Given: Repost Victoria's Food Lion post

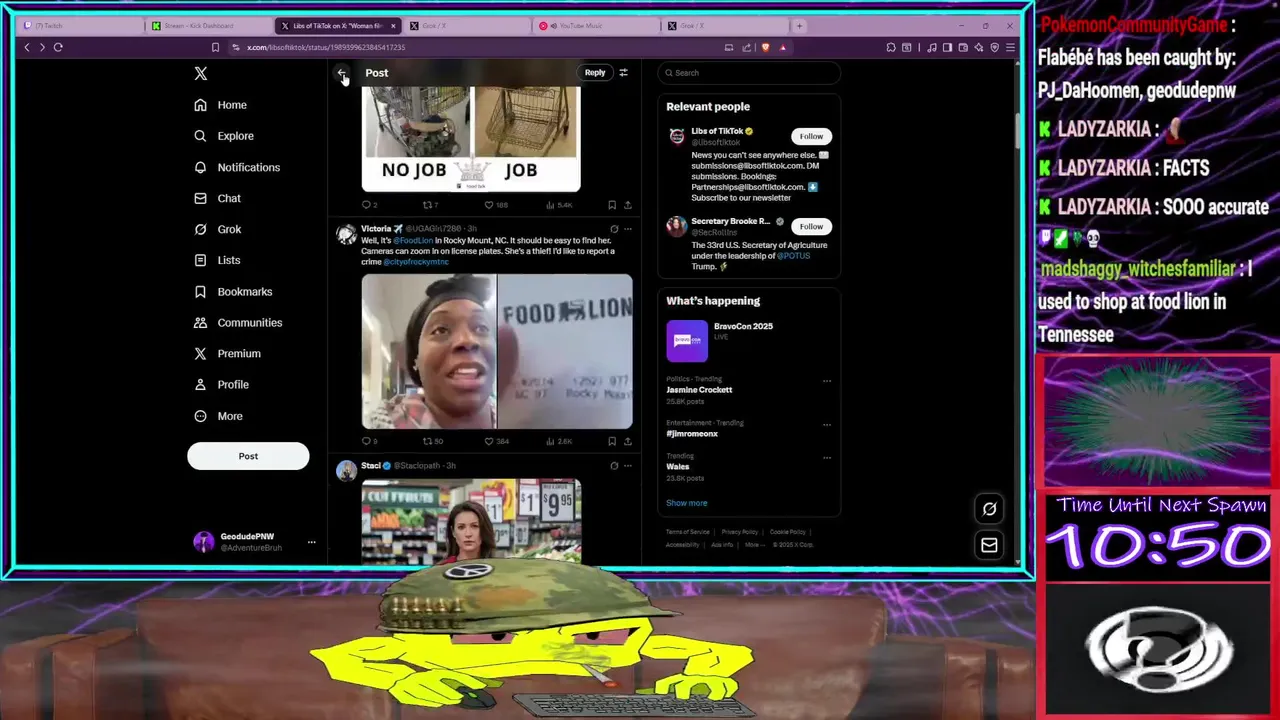Looking at the screenshot, I should (x=432, y=441).
